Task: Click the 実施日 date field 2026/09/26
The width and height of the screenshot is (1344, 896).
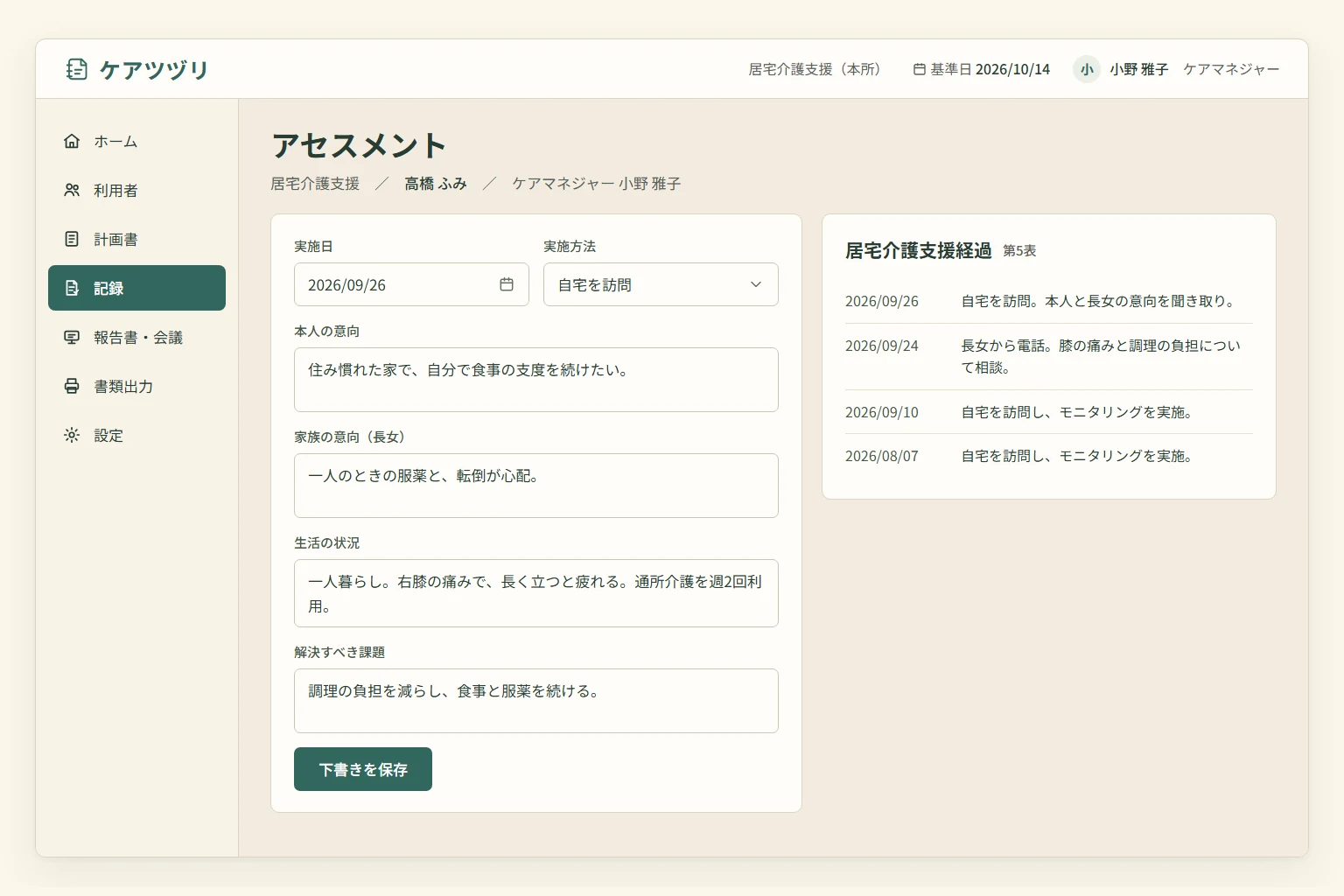Action: coord(411,284)
